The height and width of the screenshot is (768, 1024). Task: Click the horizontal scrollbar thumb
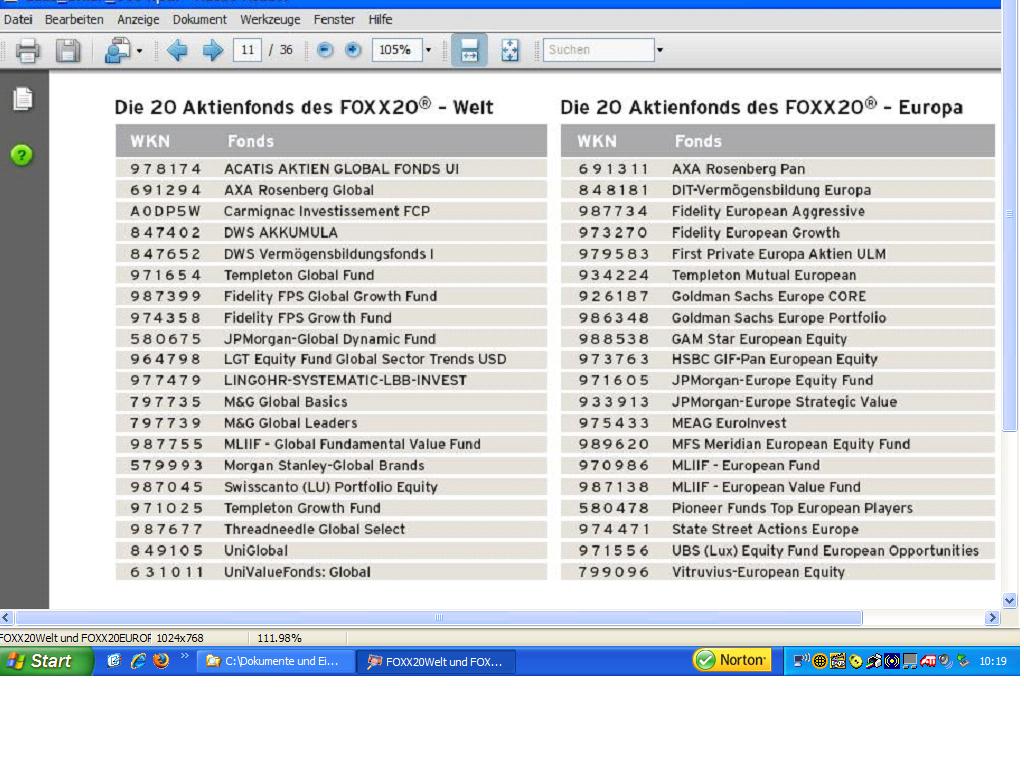pyautogui.click(x=438, y=617)
